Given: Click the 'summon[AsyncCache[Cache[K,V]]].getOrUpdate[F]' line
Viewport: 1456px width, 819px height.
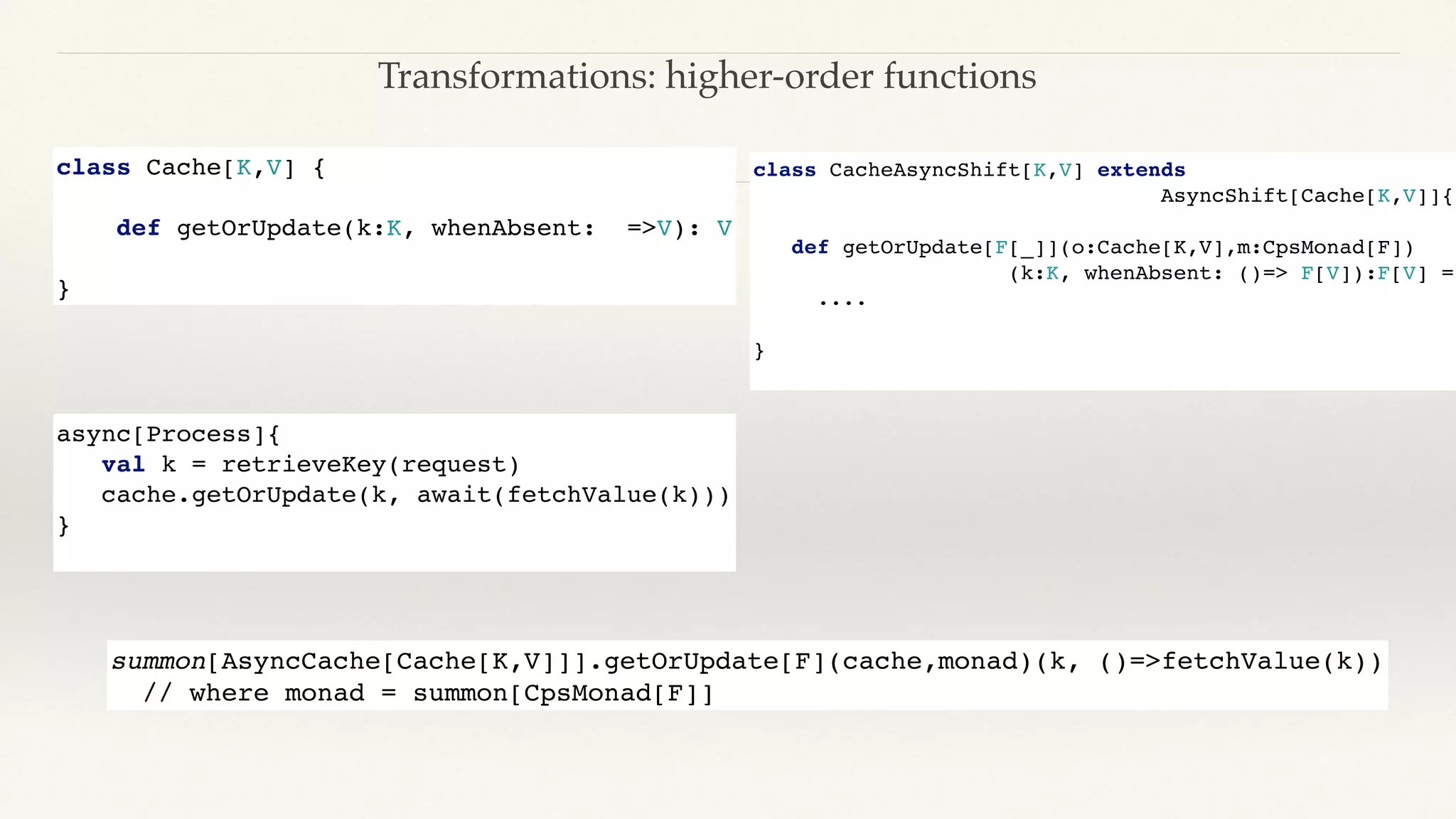Looking at the screenshot, I should pos(746,662).
